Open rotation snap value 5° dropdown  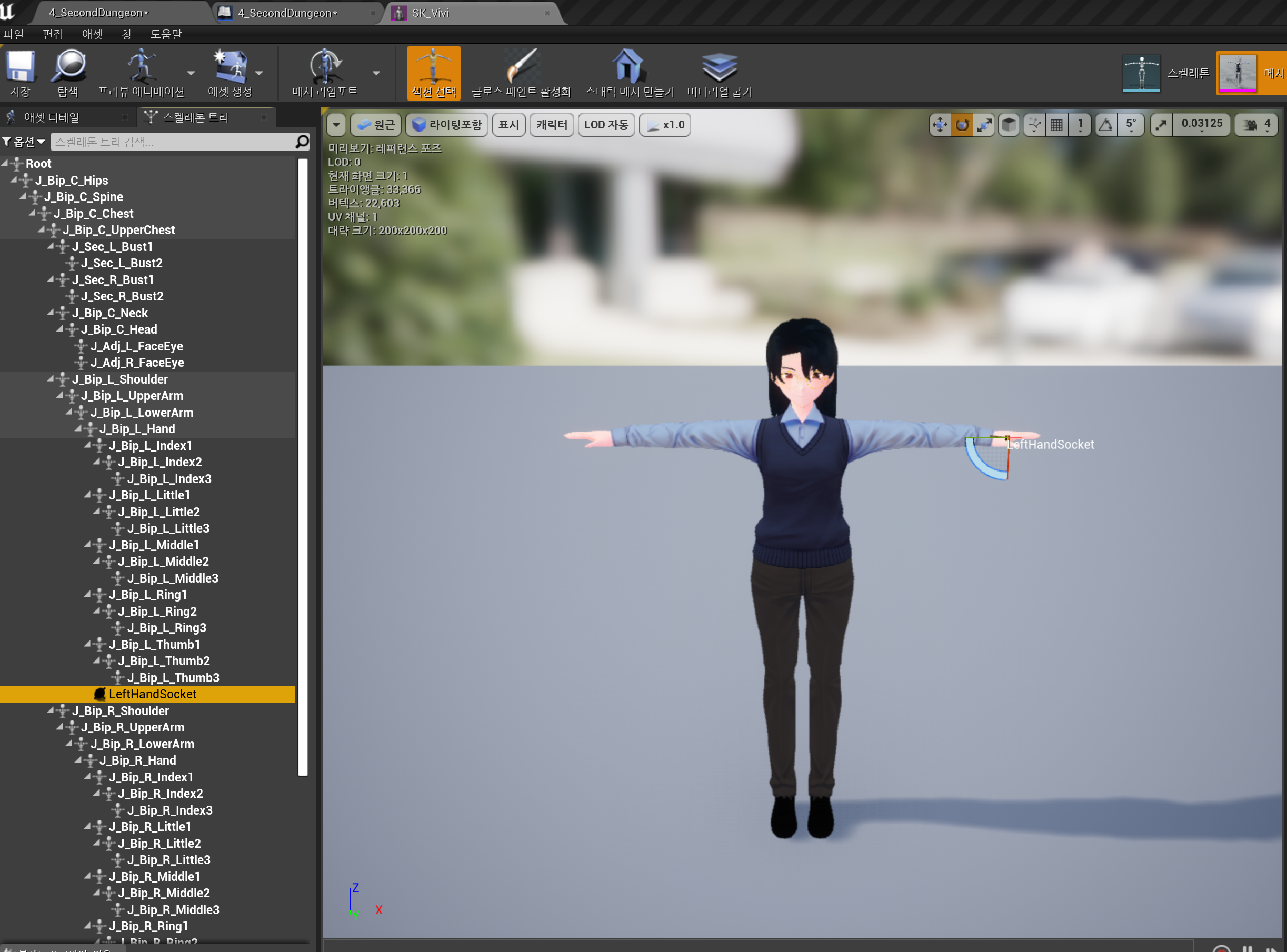pos(1131,125)
